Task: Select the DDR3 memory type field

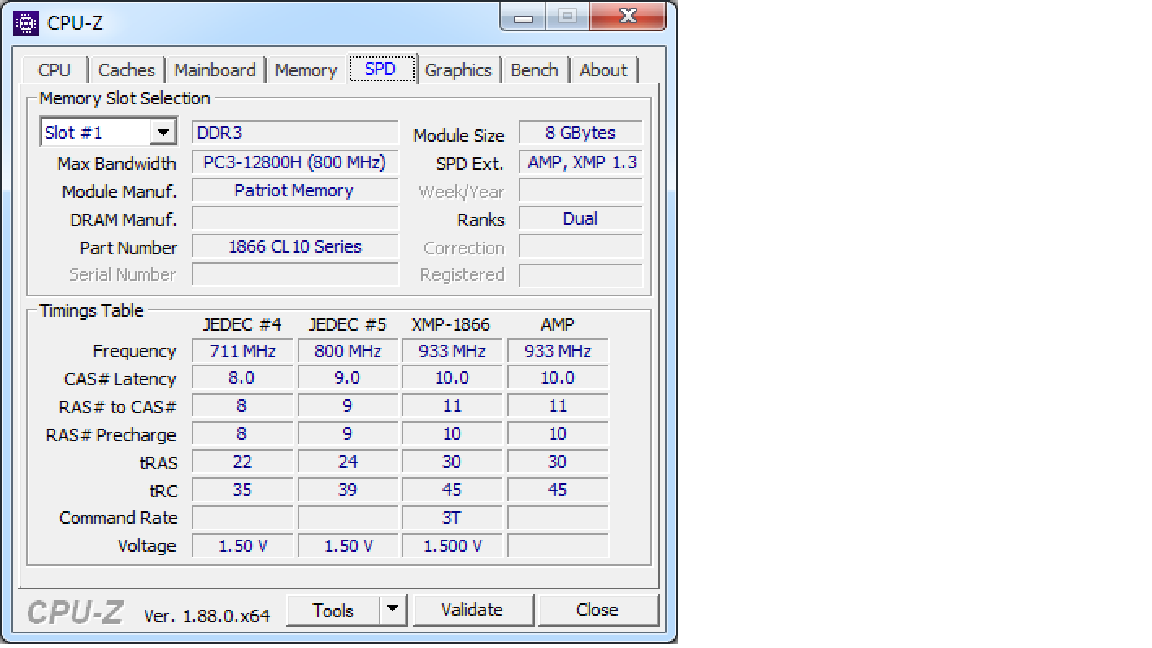Action: coord(295,133)
